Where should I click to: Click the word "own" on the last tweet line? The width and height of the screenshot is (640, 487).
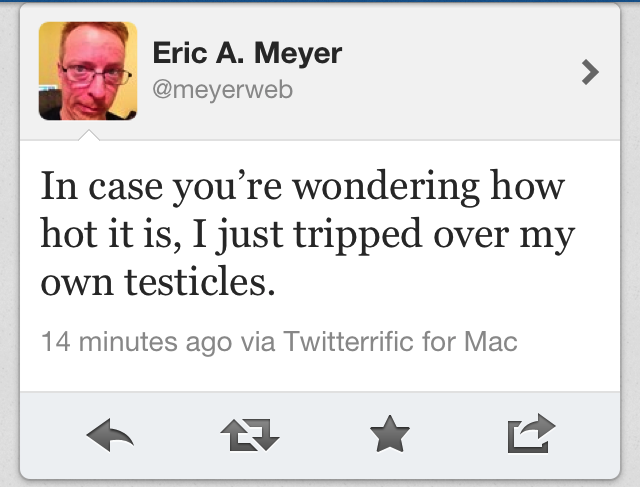click(74, 282)
